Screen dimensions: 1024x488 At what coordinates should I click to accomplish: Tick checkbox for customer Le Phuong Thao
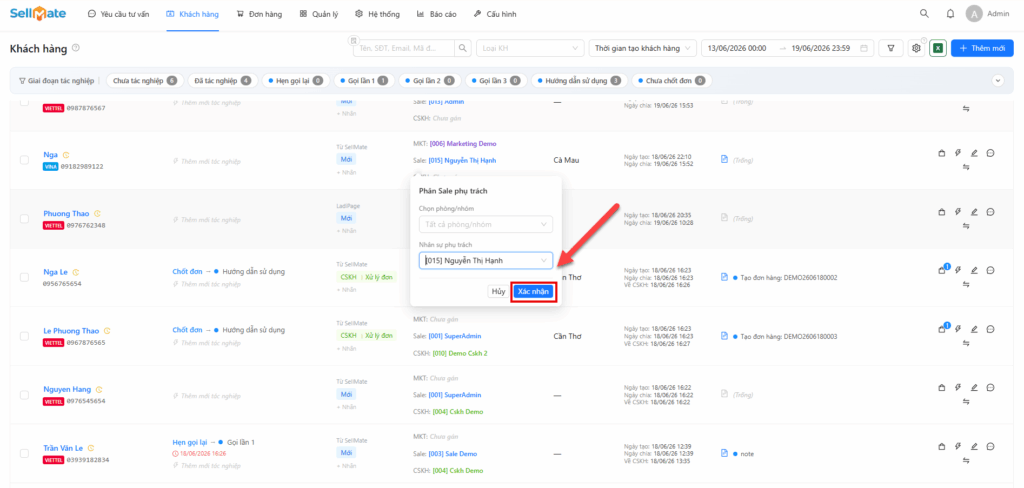tap(24, 336)
